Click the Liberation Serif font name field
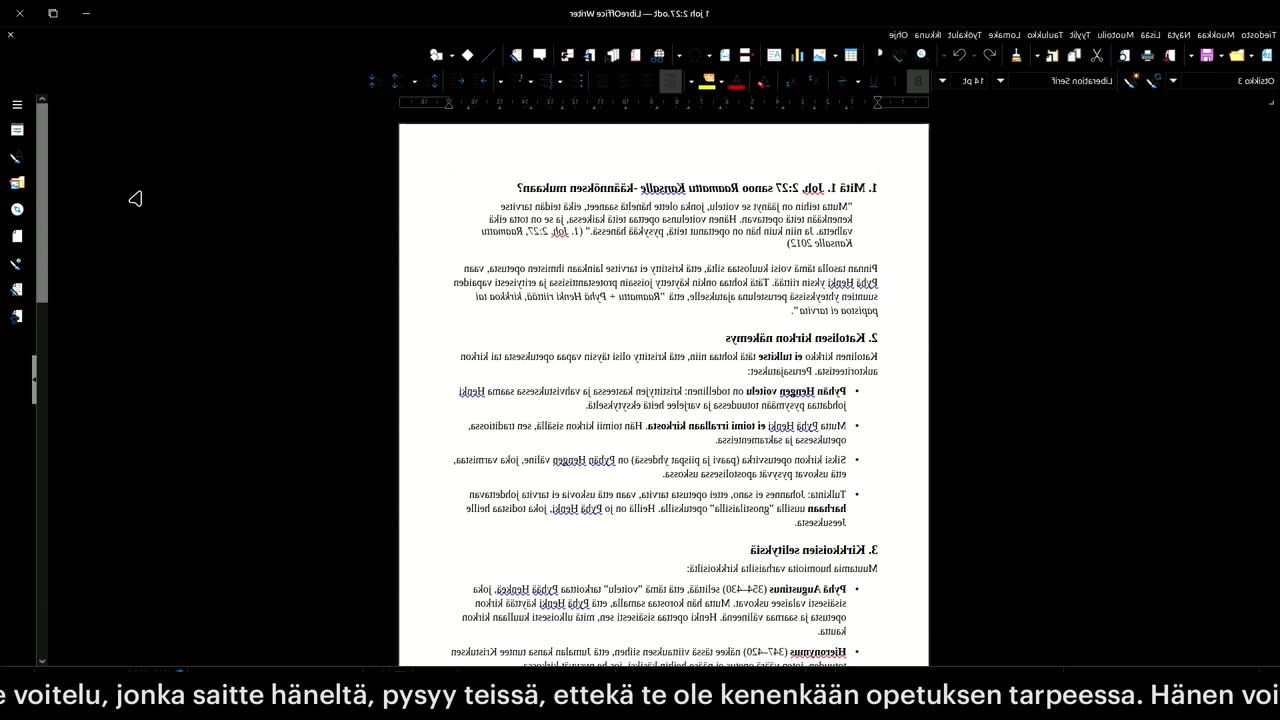The height and width of the screenshot is (720, 1280). [1062, 80]
